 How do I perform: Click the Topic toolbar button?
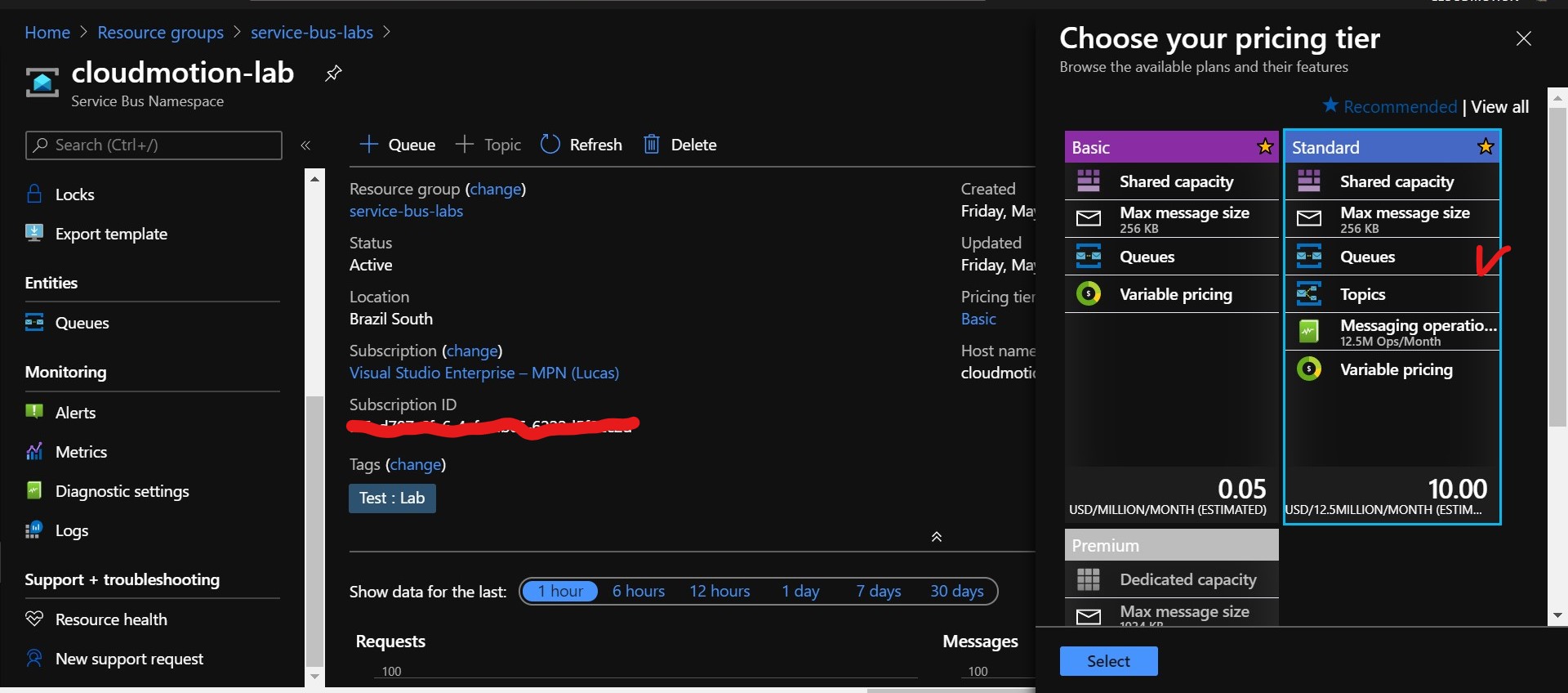pos(488,145)
